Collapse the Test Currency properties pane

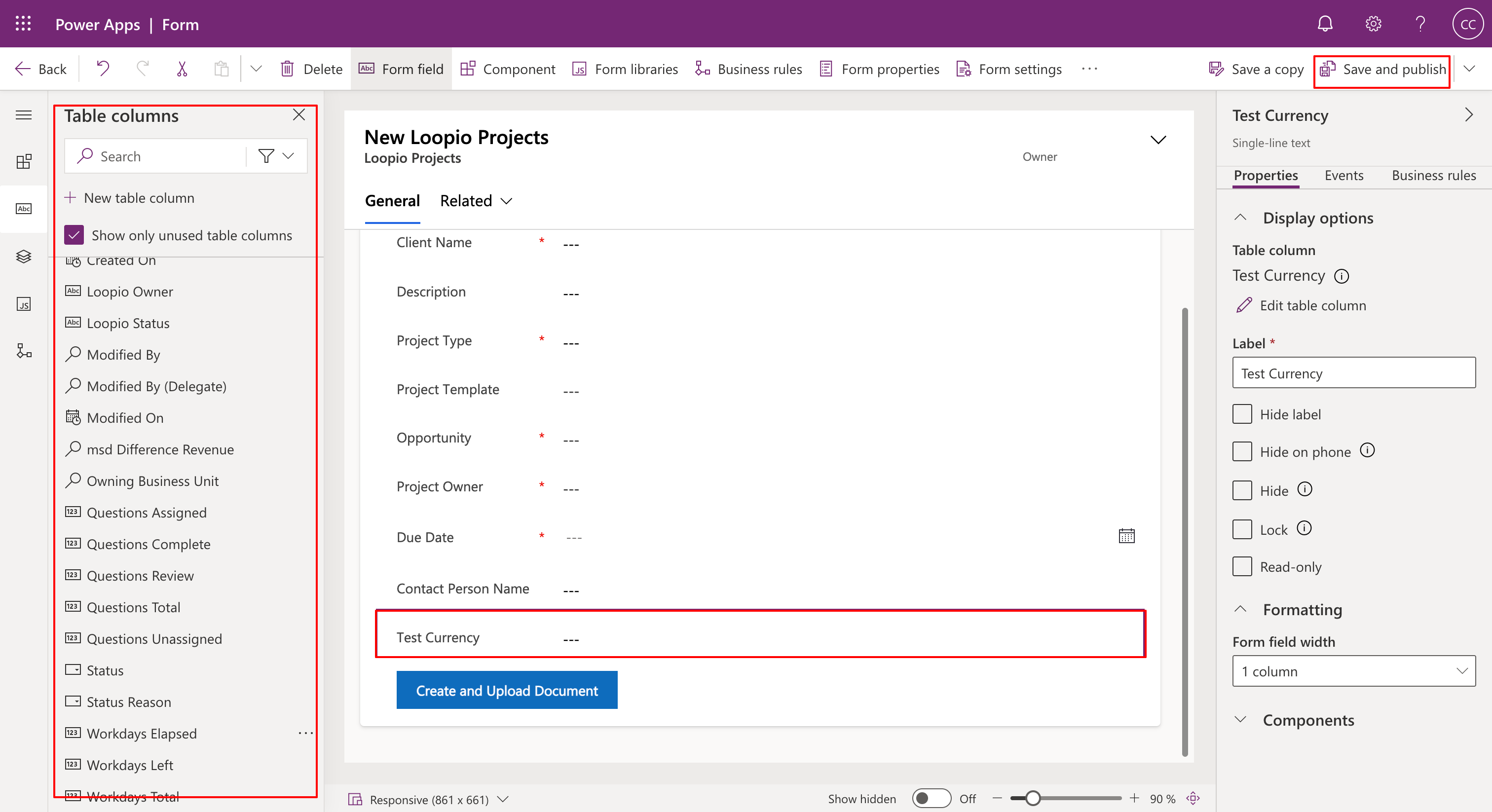tap(1469, 114)
